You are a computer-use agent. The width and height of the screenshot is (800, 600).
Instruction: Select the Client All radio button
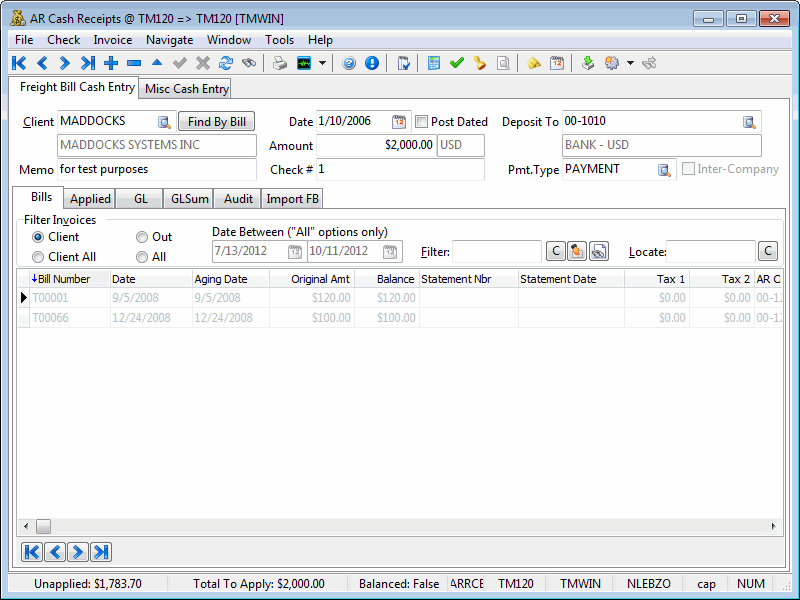pos(38,257)
